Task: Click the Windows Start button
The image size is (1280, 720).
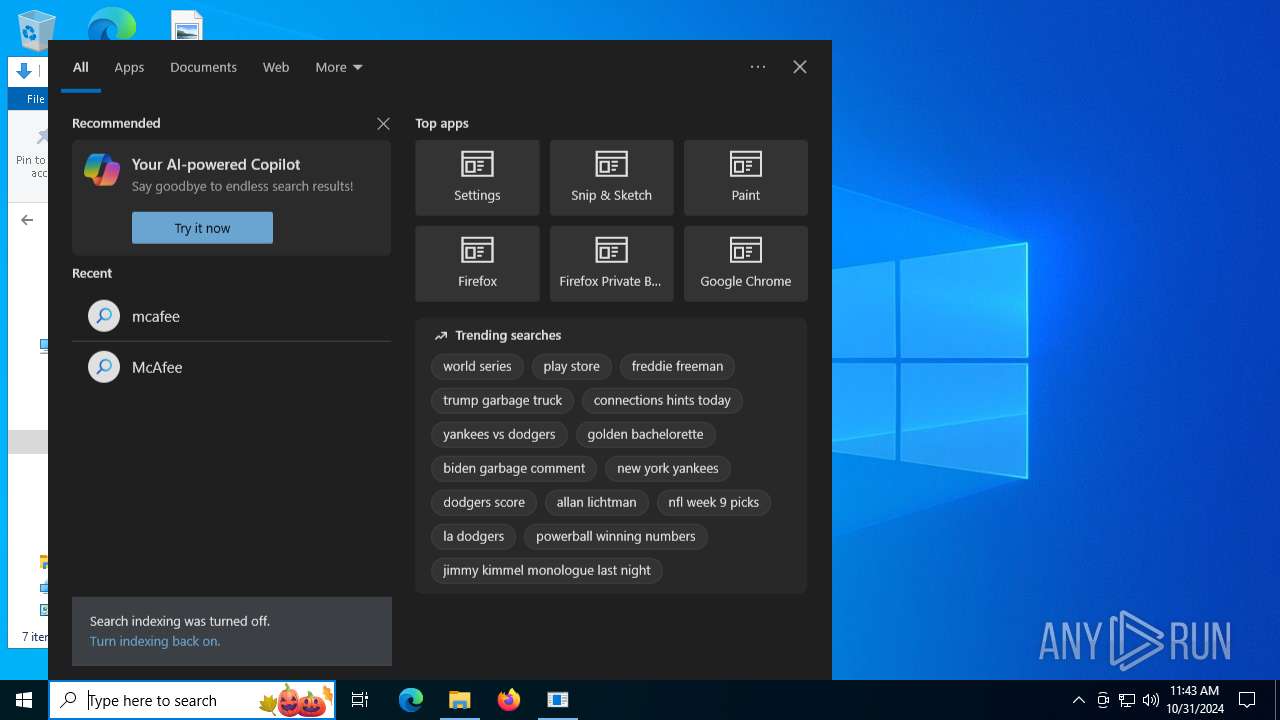Action: click(24, 700)
